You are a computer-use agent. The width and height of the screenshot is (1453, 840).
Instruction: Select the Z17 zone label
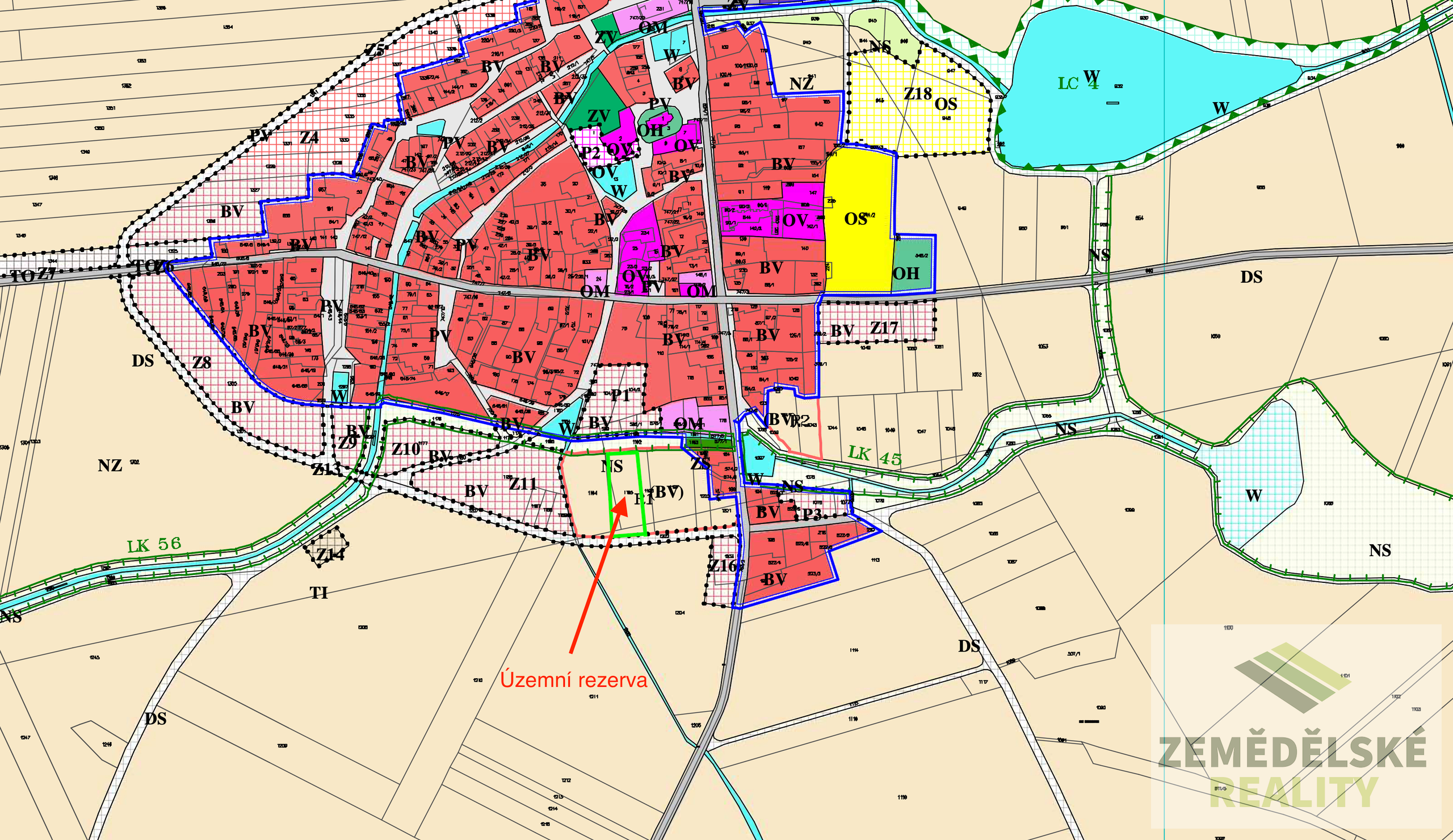point(884,328)
